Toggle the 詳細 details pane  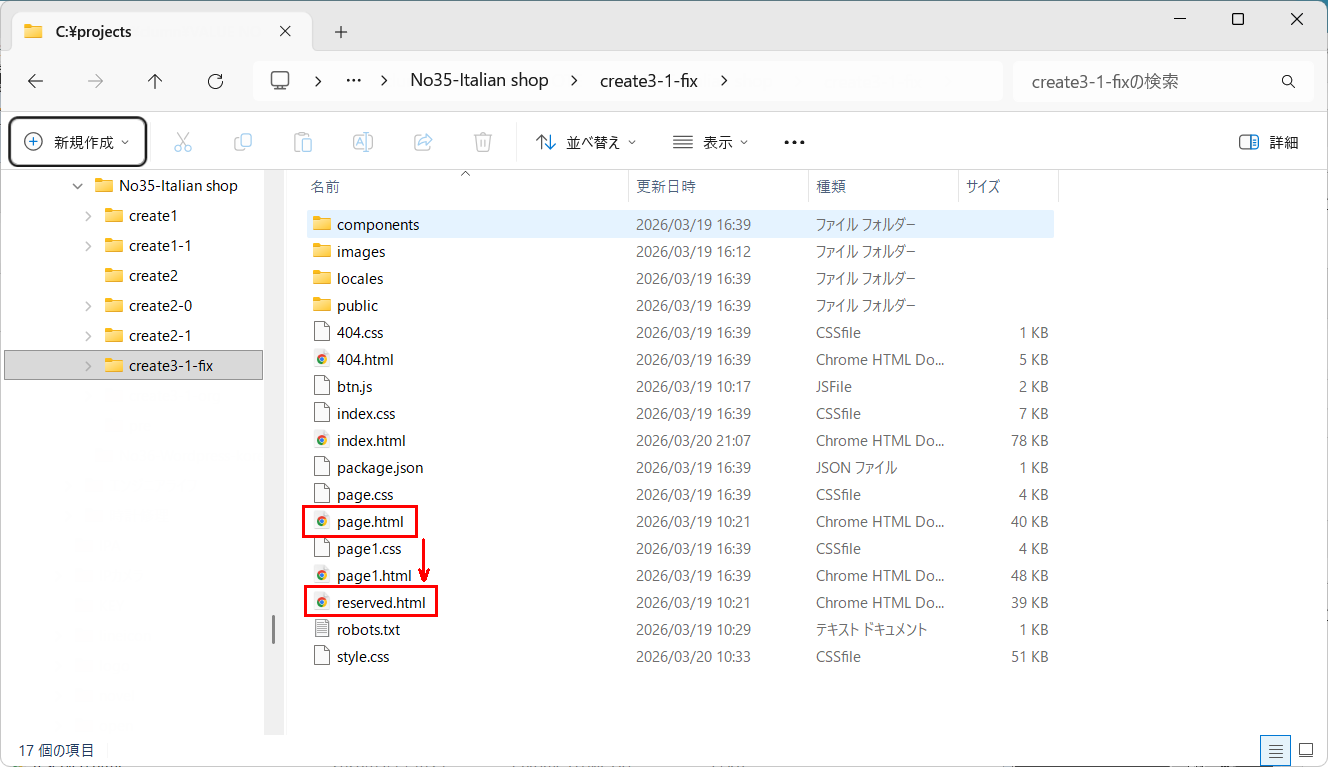click(1268, 142)
